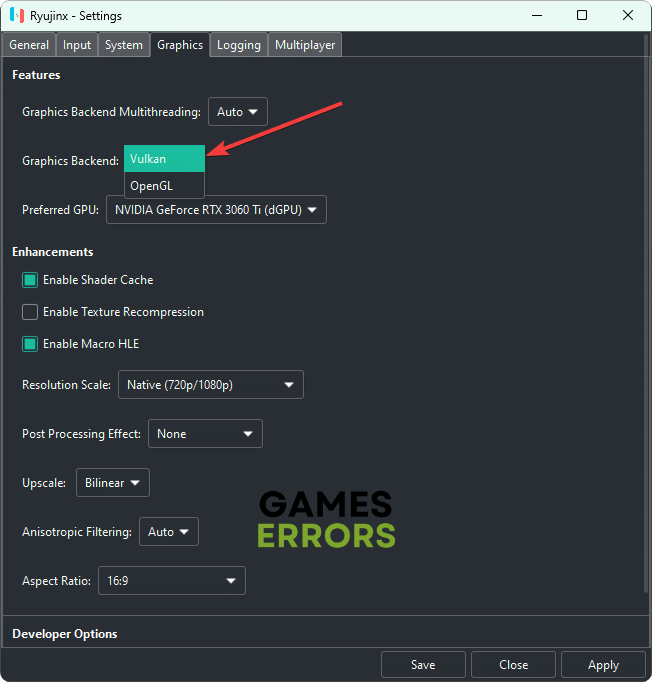Screen dimensions: 652x682
Task: Click the Developer Options heading
Action: (65, 634)
